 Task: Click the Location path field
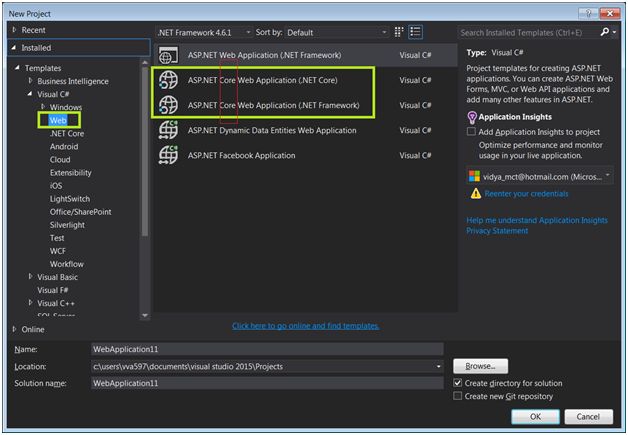pyautogui.click(x=262, y=367)
